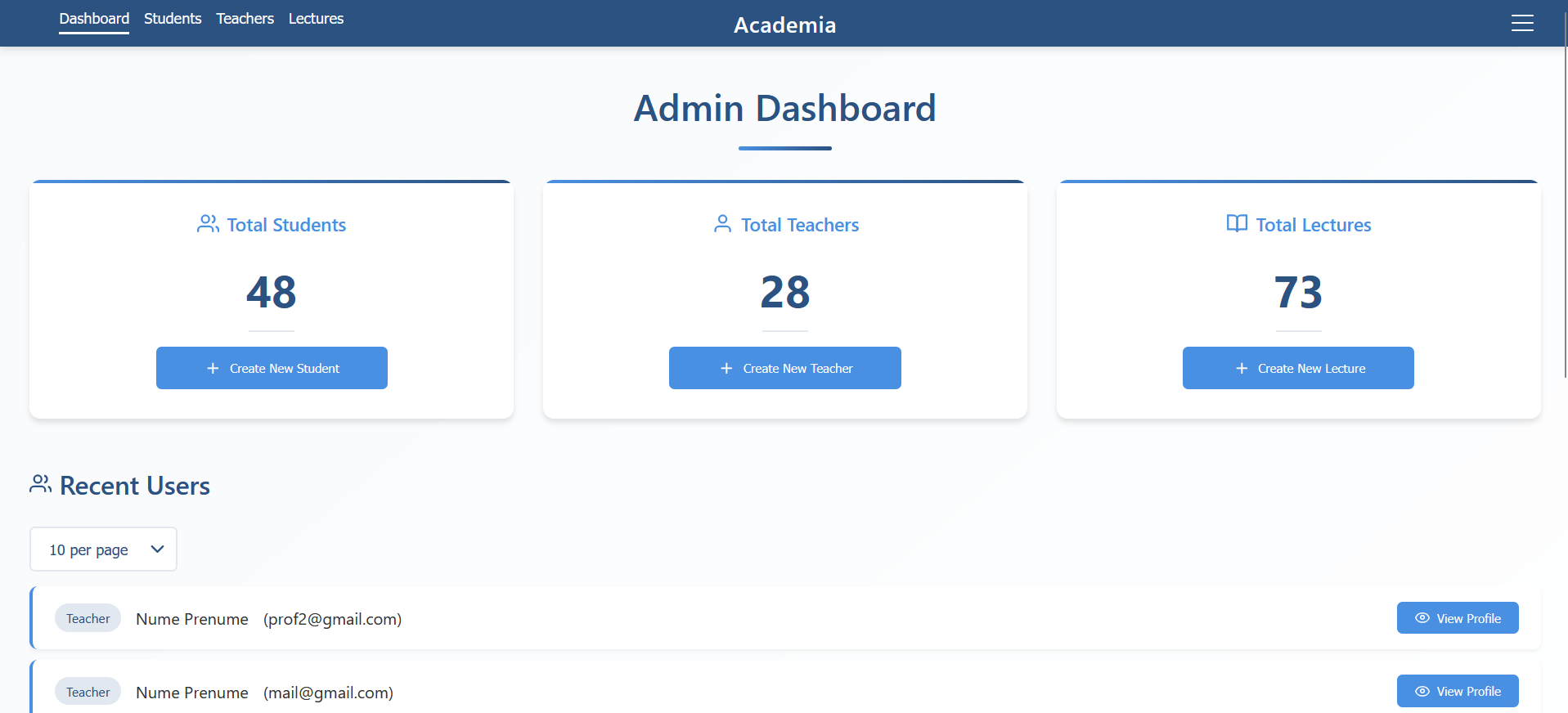This screenshot has height=713, width=1568.
Task: Click the Total Lectures book icon
Action: point(1237,224)
